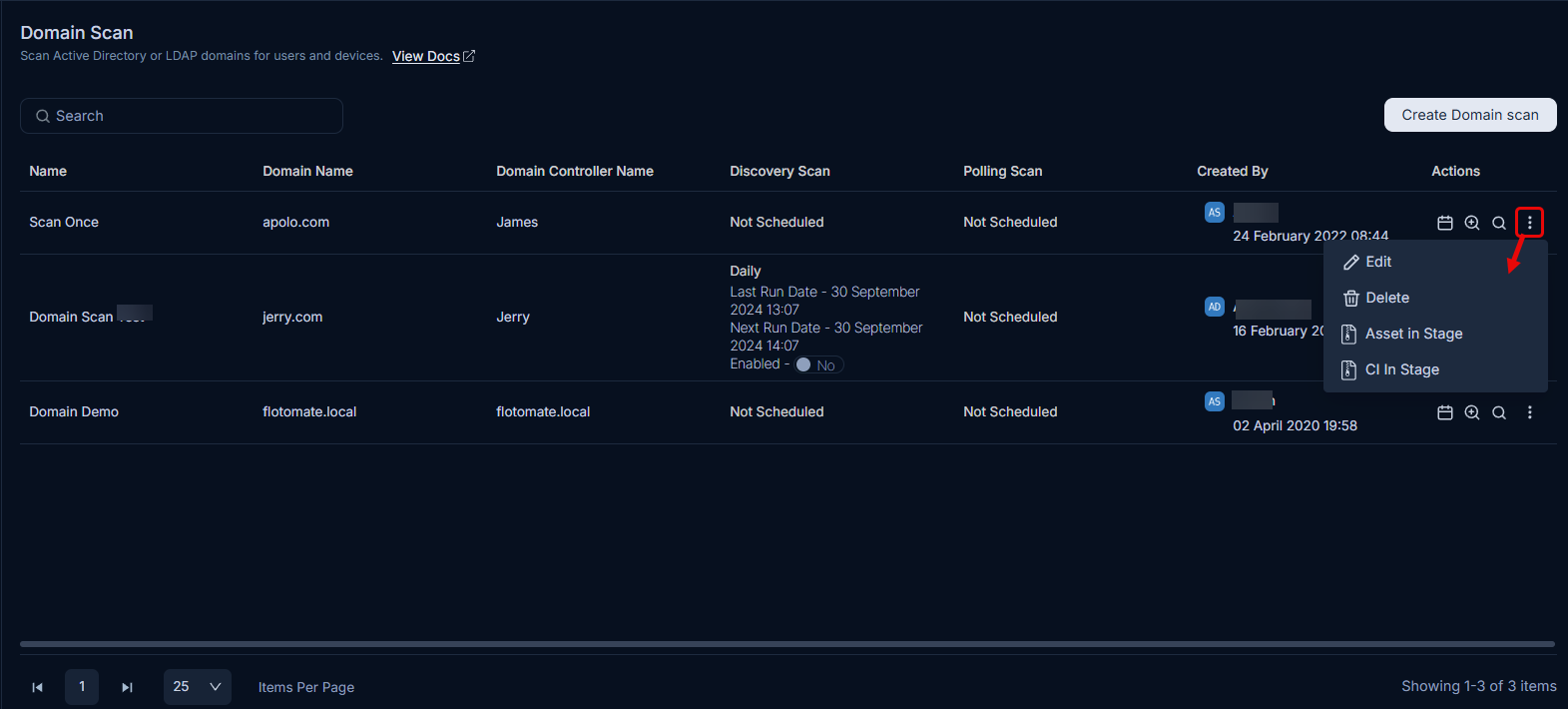Click the magnifier-plus icon in Domain Demo row

(1472, 412)
